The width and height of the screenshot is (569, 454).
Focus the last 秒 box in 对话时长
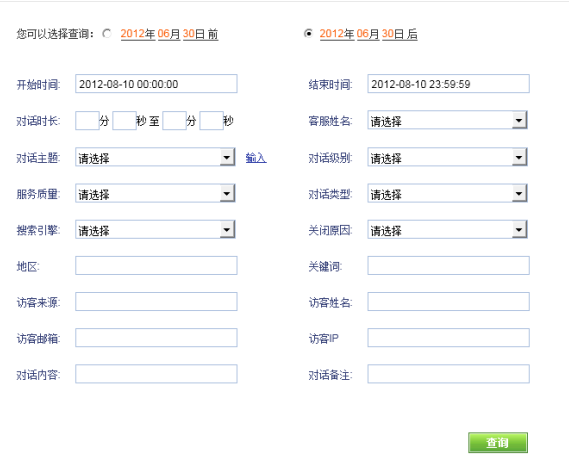tap(212, 120)
